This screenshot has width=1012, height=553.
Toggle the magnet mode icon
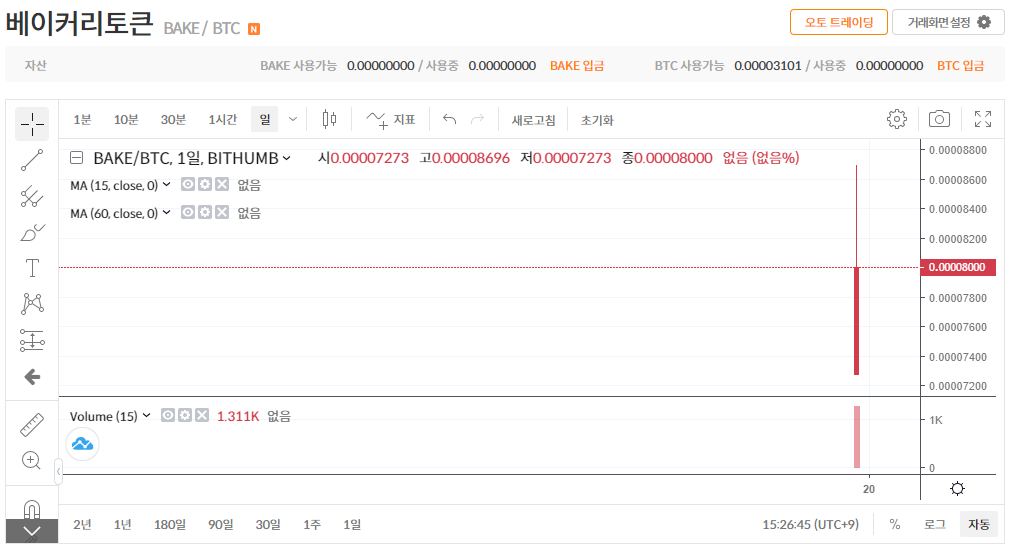(x=32, y=509)
